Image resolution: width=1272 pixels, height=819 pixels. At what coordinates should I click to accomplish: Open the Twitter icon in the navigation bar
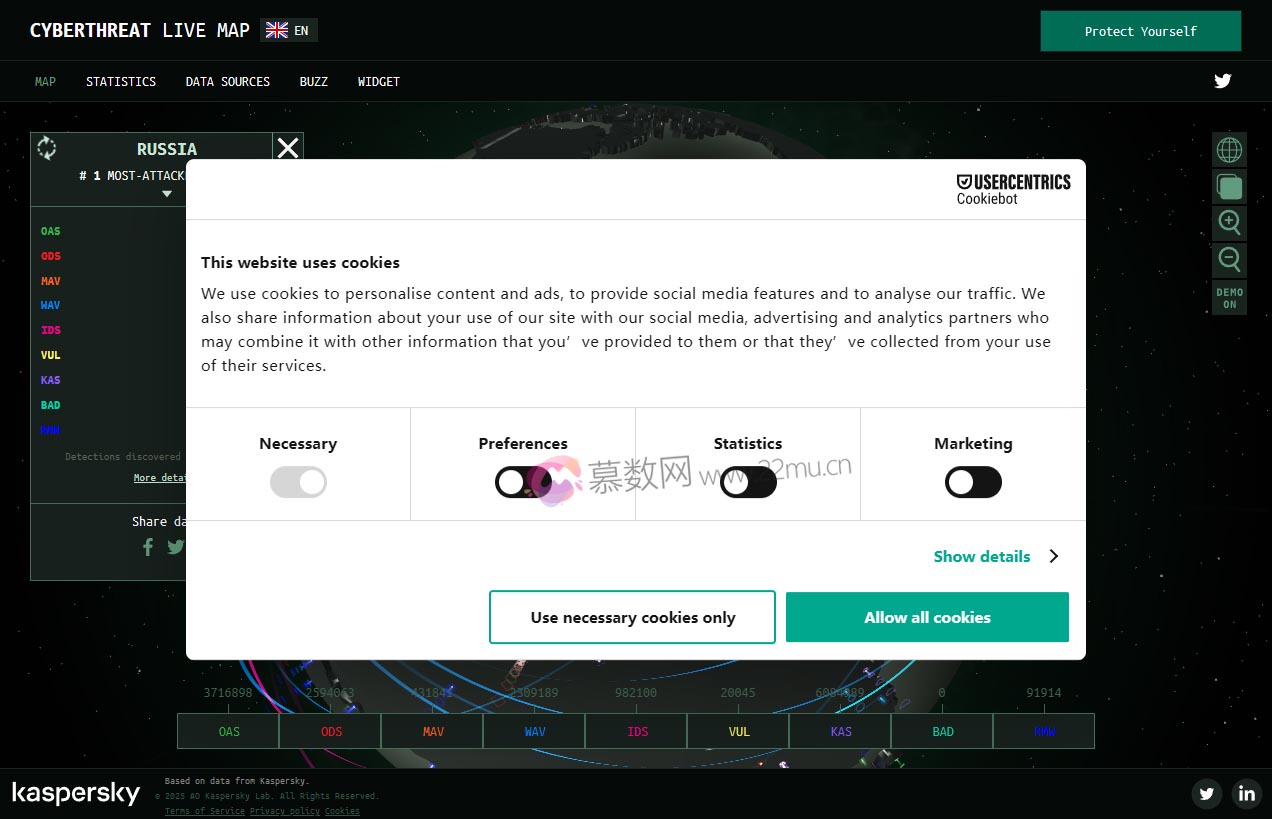(x=1222, y=81)
